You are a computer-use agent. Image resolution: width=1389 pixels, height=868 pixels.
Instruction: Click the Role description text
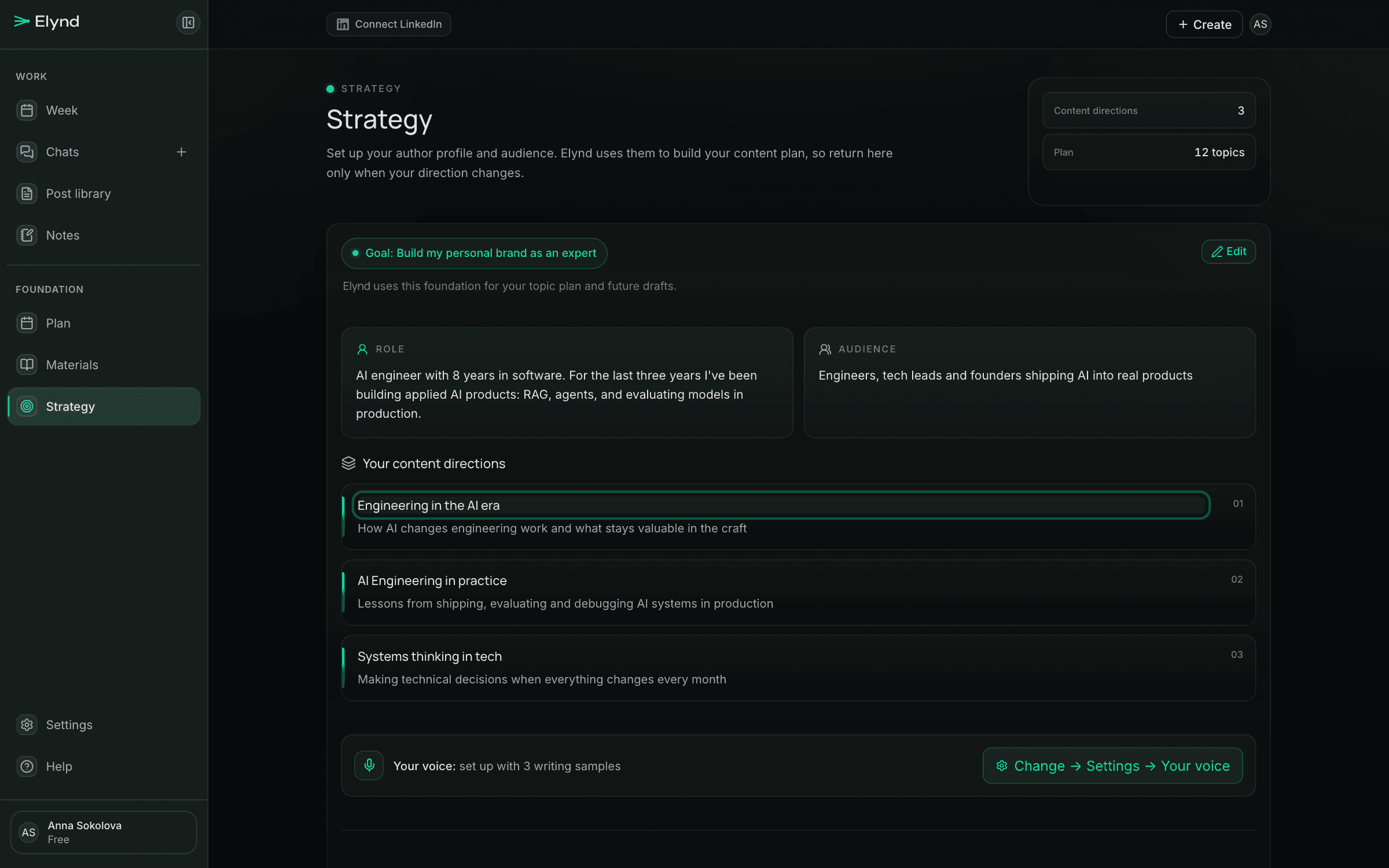point(557,395)
